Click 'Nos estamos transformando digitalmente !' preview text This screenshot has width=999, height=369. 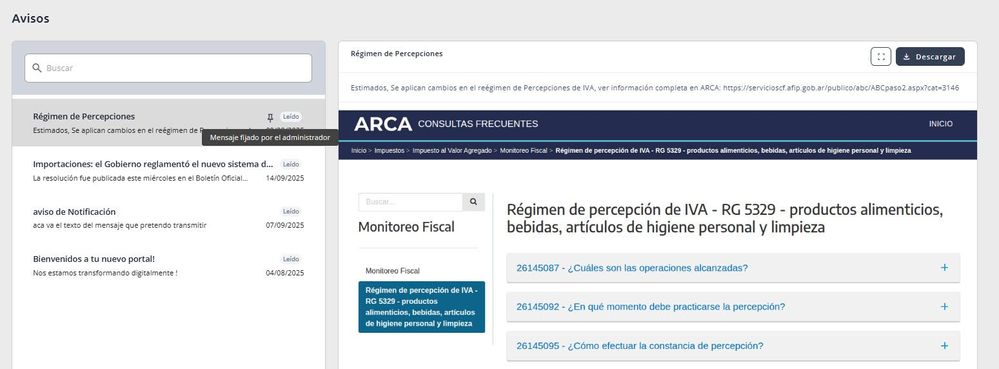coord(105,273)
